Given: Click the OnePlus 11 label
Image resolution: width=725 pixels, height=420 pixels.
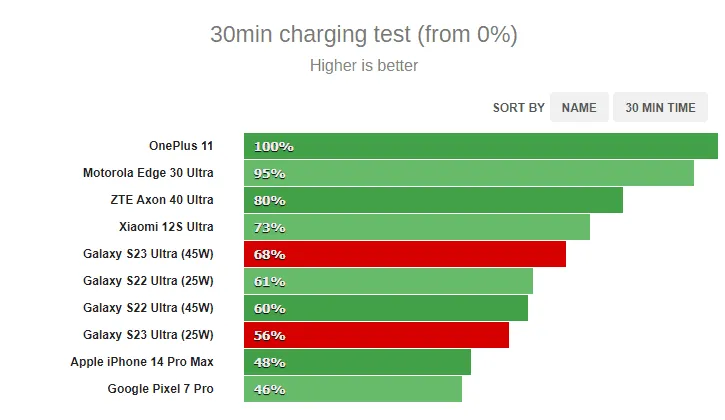Looking at the screenshot, I should click(181, 146).
